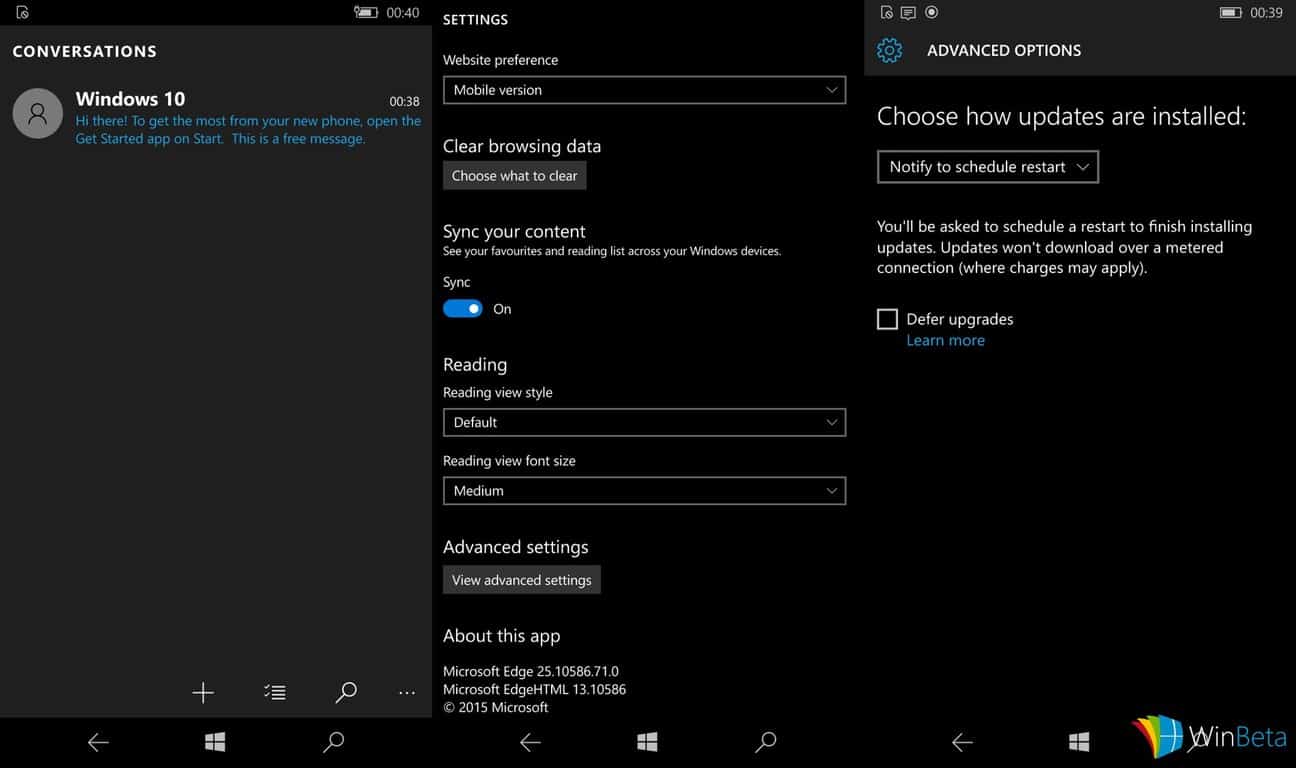Click the Choose what to clear button

[514, 176]
